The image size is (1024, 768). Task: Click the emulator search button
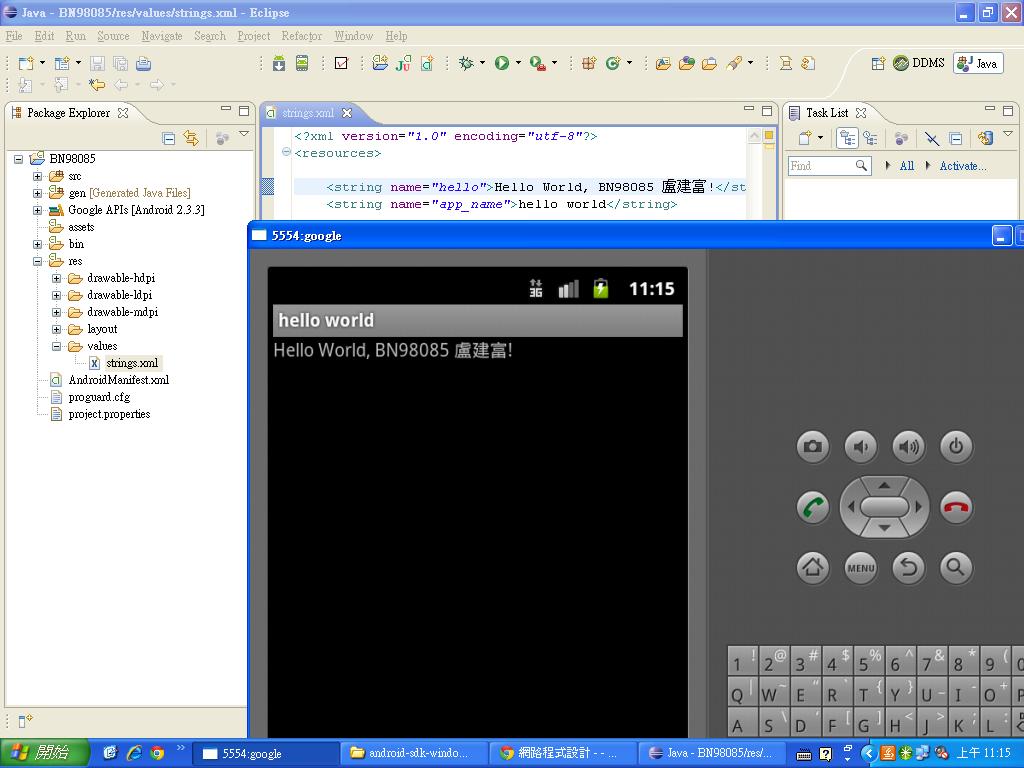(955, 568)
